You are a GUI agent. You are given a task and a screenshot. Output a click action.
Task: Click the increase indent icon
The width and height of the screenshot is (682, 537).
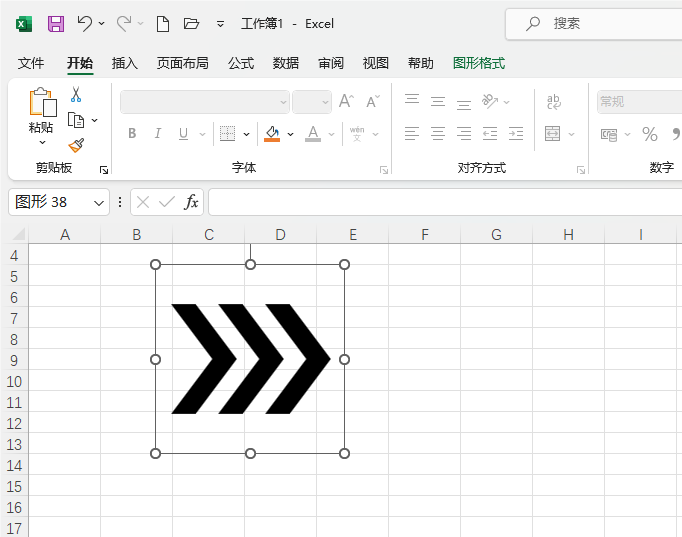coord(516,133)
